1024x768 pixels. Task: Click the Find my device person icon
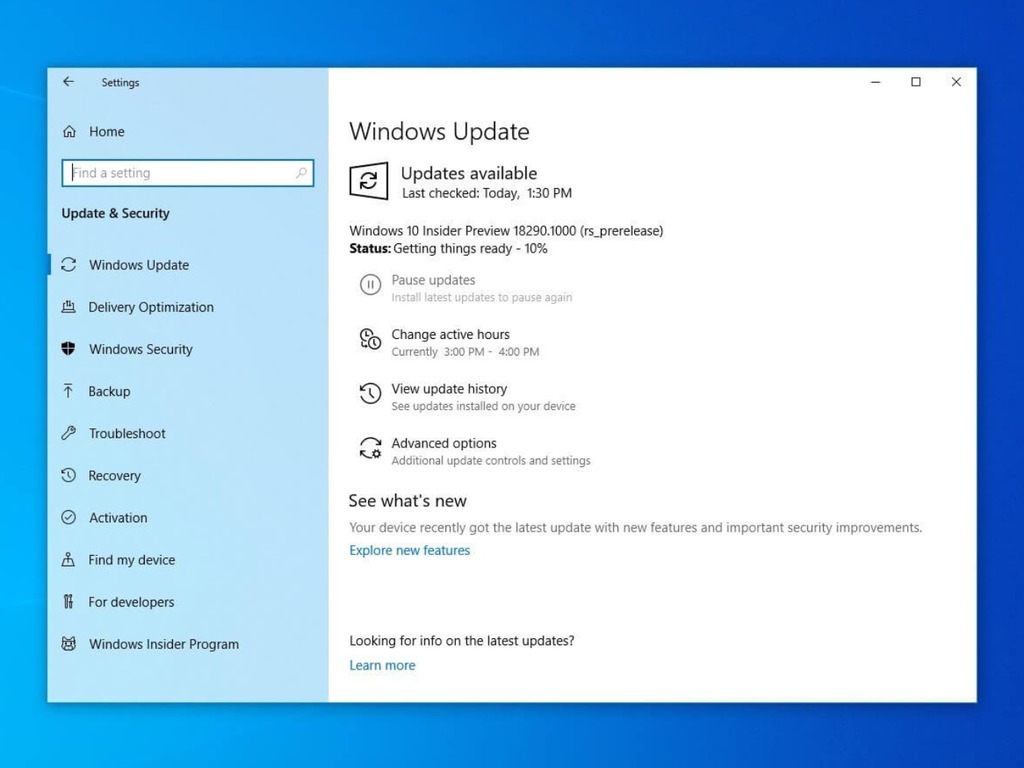[x=69, y=559]
